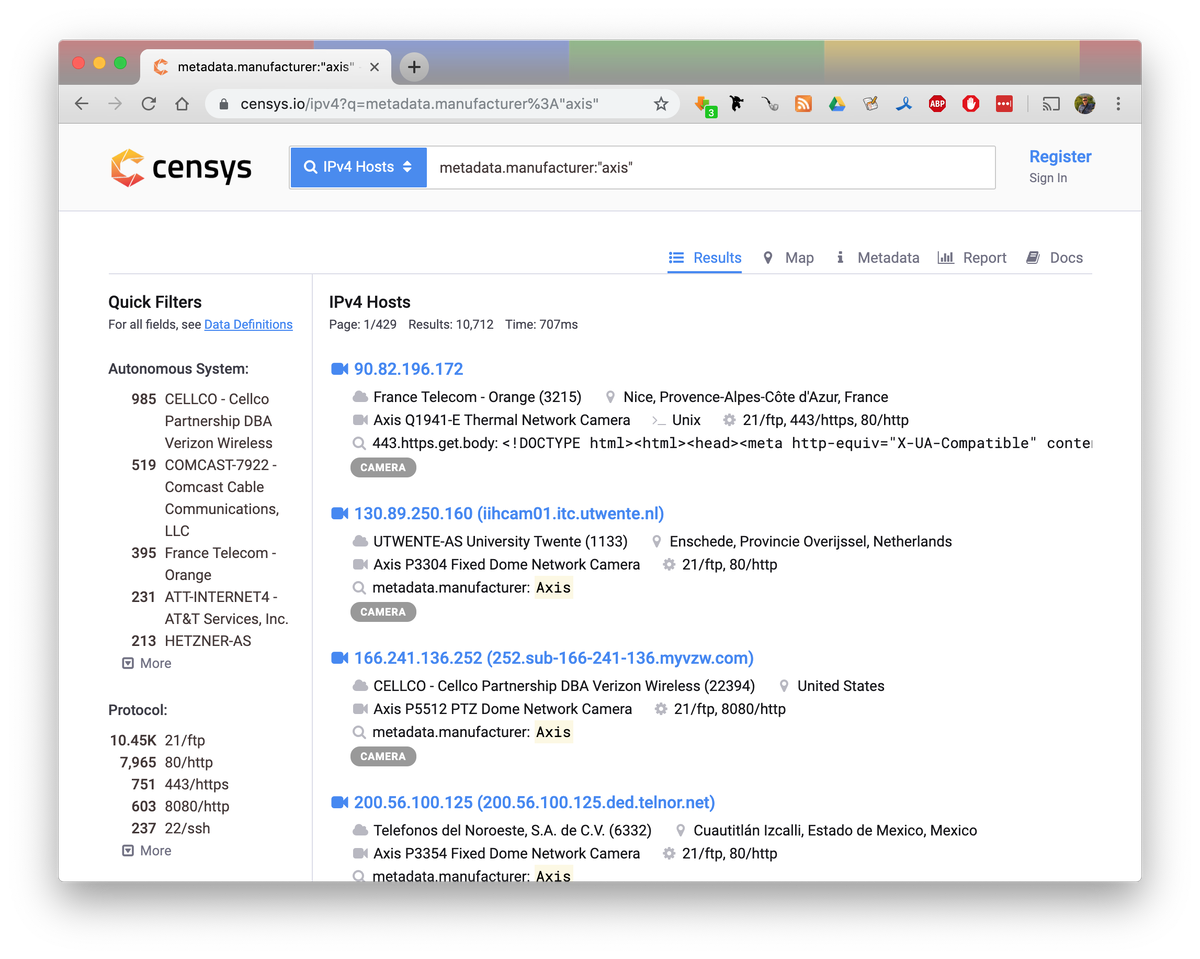This screenshot has height=959, width=1200.
Task: Click the green download arrow extension
Action: tap(704, 105)
